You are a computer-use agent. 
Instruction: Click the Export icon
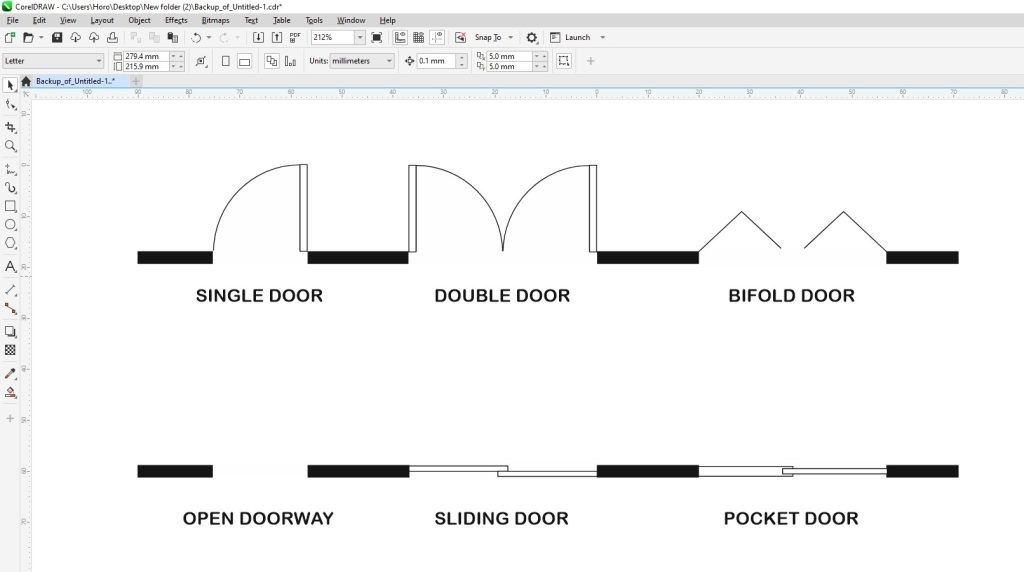point(276,38)
